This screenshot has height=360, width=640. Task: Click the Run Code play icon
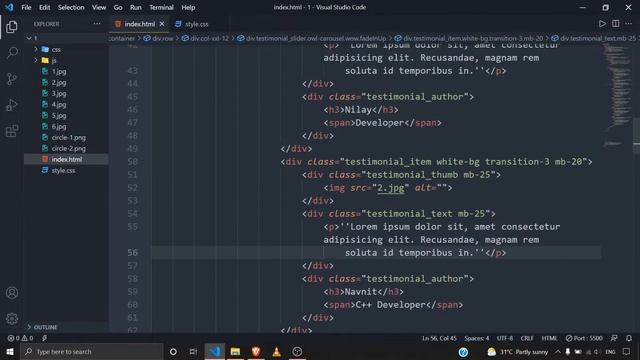click(x=602, y=24)
